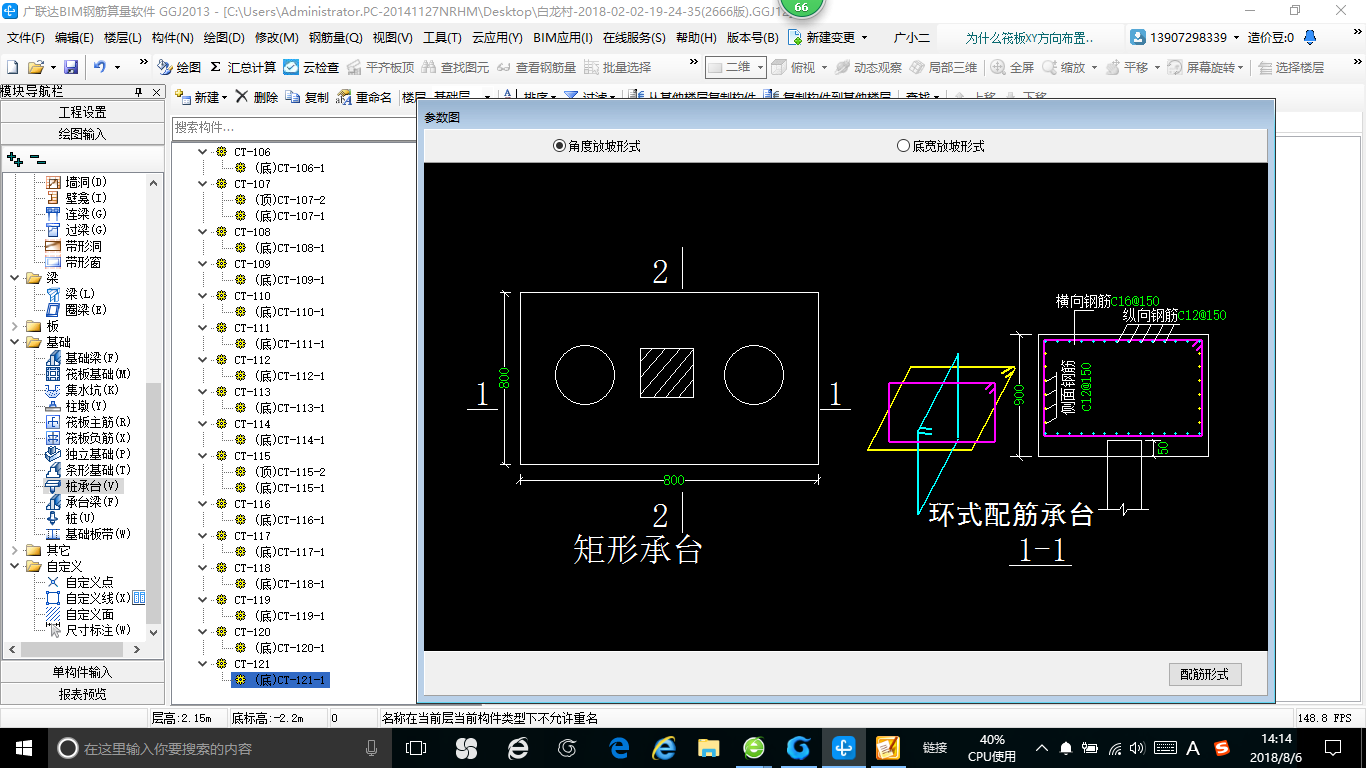This screenshot has width=1366, height=768.
Task: Click 造价豆:0 in the top bar
Action: click(1270, 38)
